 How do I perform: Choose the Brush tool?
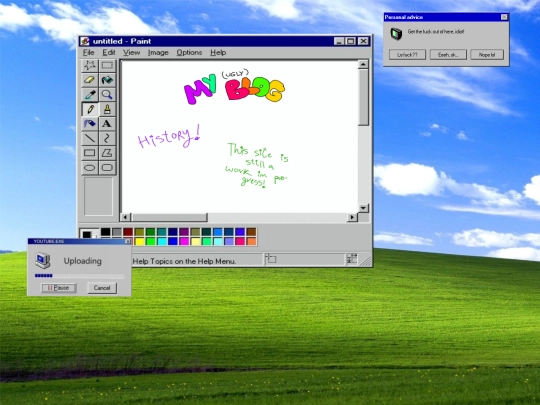(107, 109)
